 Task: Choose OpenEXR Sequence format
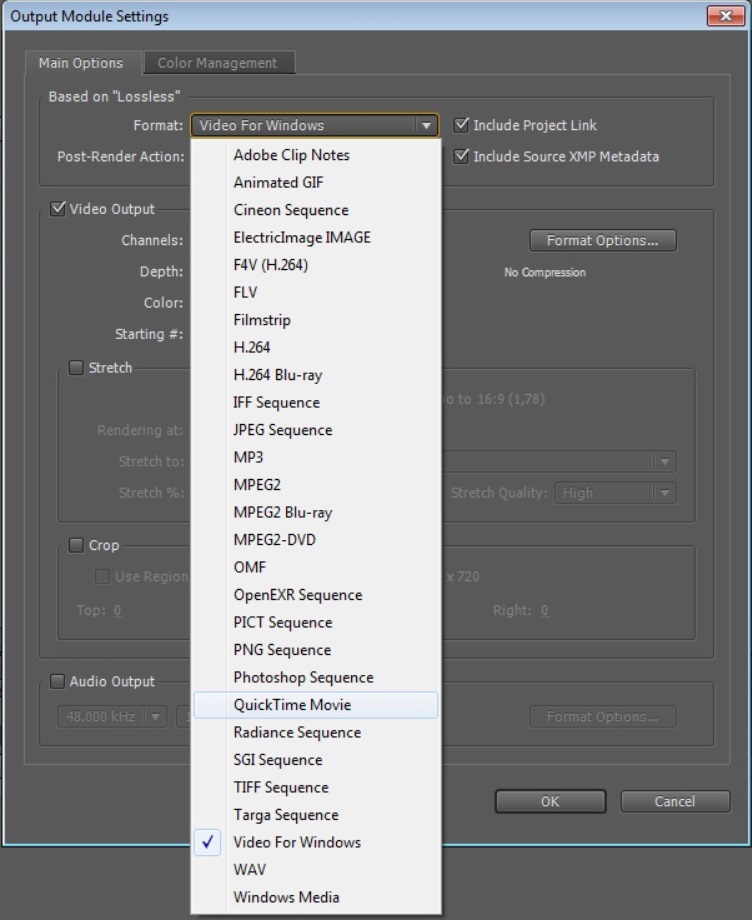297,595
